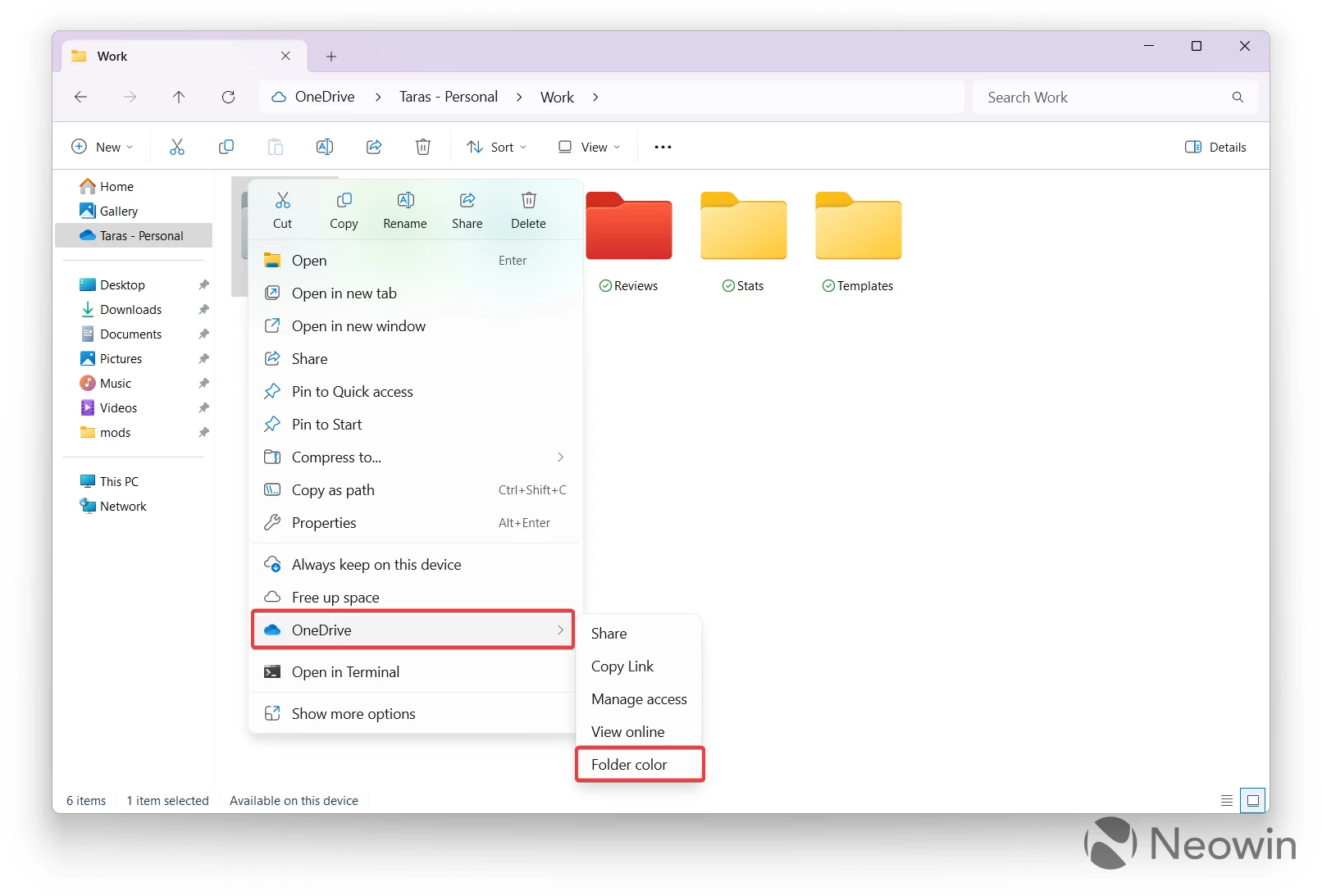The width and height of the screenshot is (1322, 896).
Task: Click the search magnifier icon
Action: [1238, 97]
